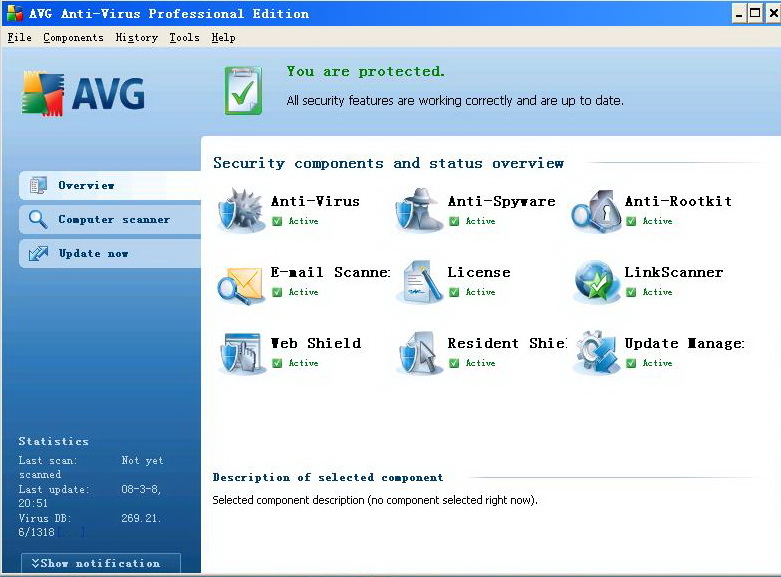The height and width of the screenshot is (577, 781).
Task: Open the Anti-Rootkit component icon
Action: click(596, 211)
